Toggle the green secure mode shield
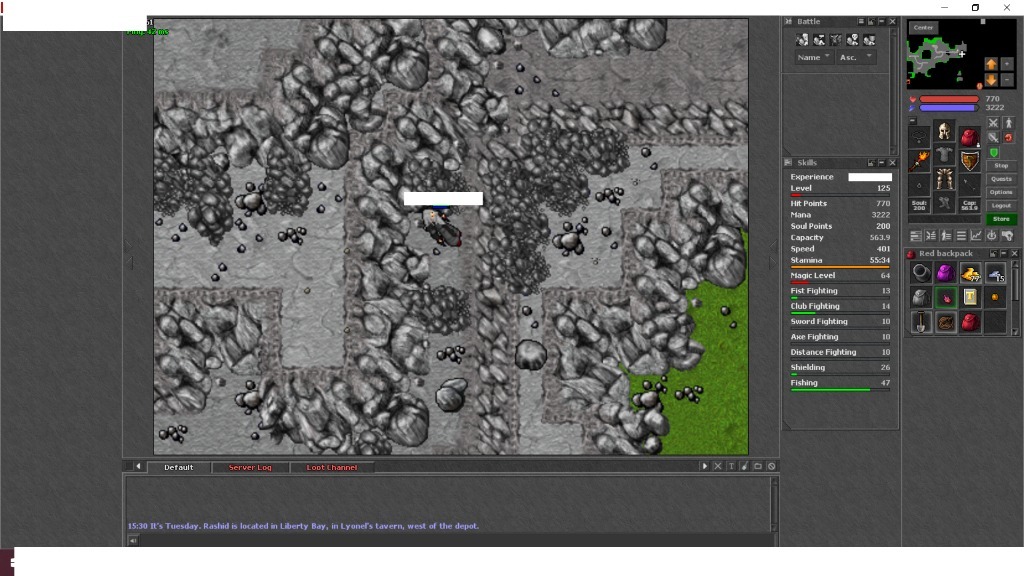The image size is (1024, 576). [993, 153]
